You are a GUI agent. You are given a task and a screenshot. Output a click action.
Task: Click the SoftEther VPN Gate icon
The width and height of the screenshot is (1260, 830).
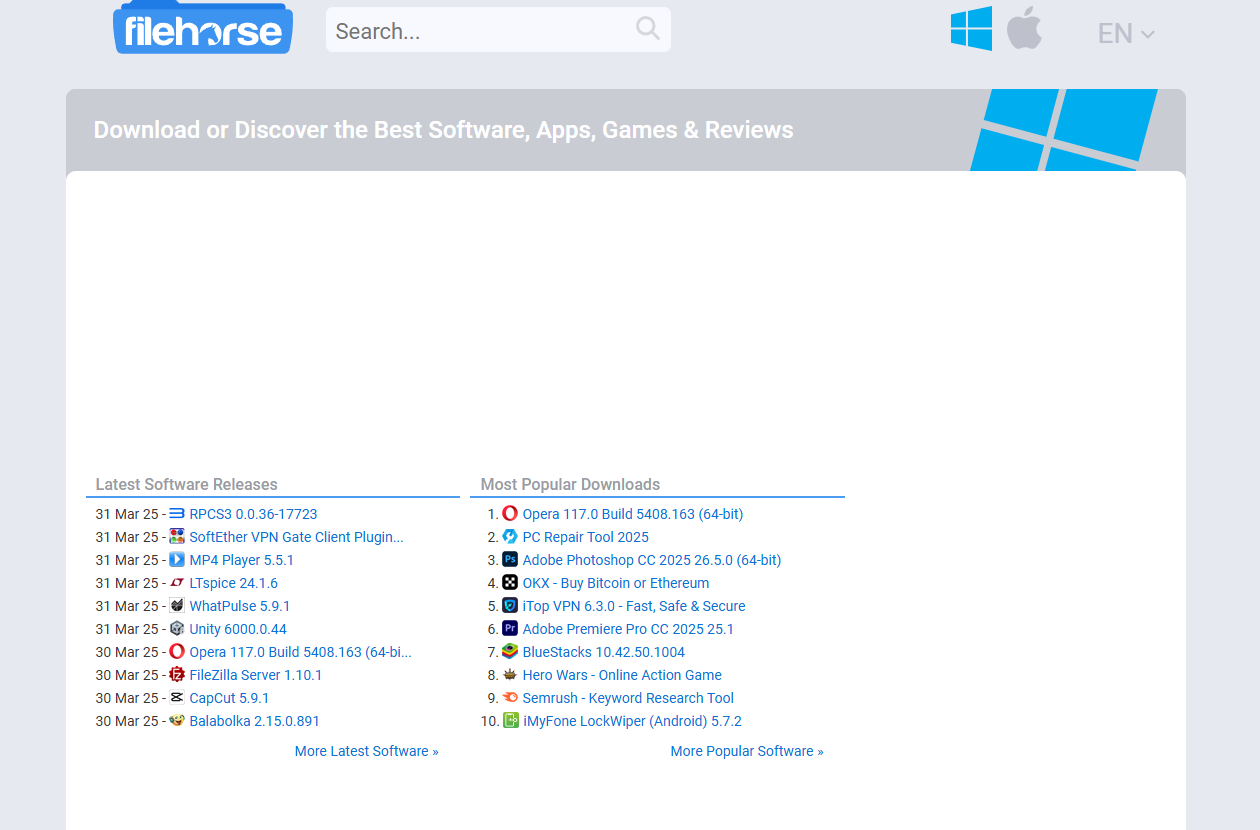[x=177, y=537]
